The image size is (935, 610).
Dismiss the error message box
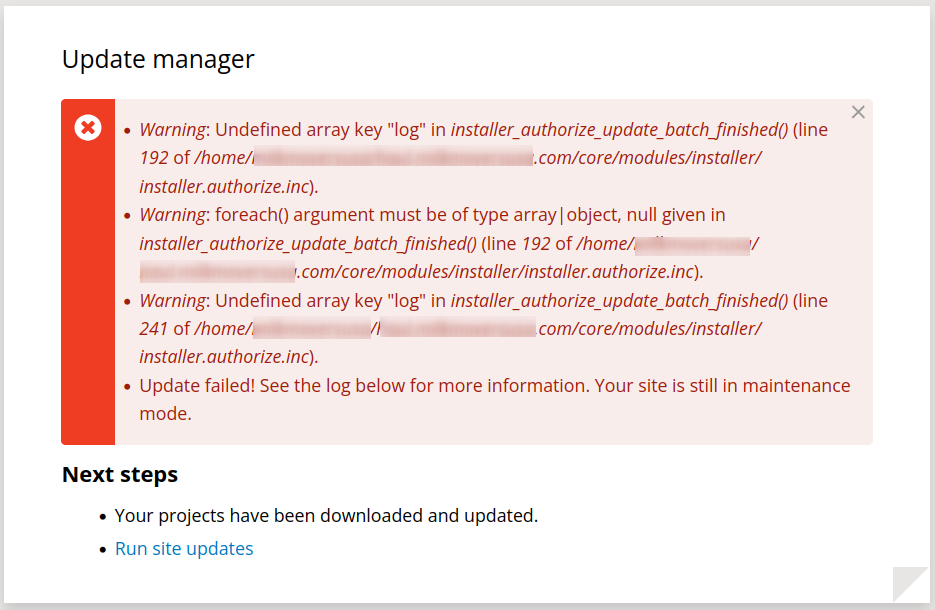click(857, 112)
